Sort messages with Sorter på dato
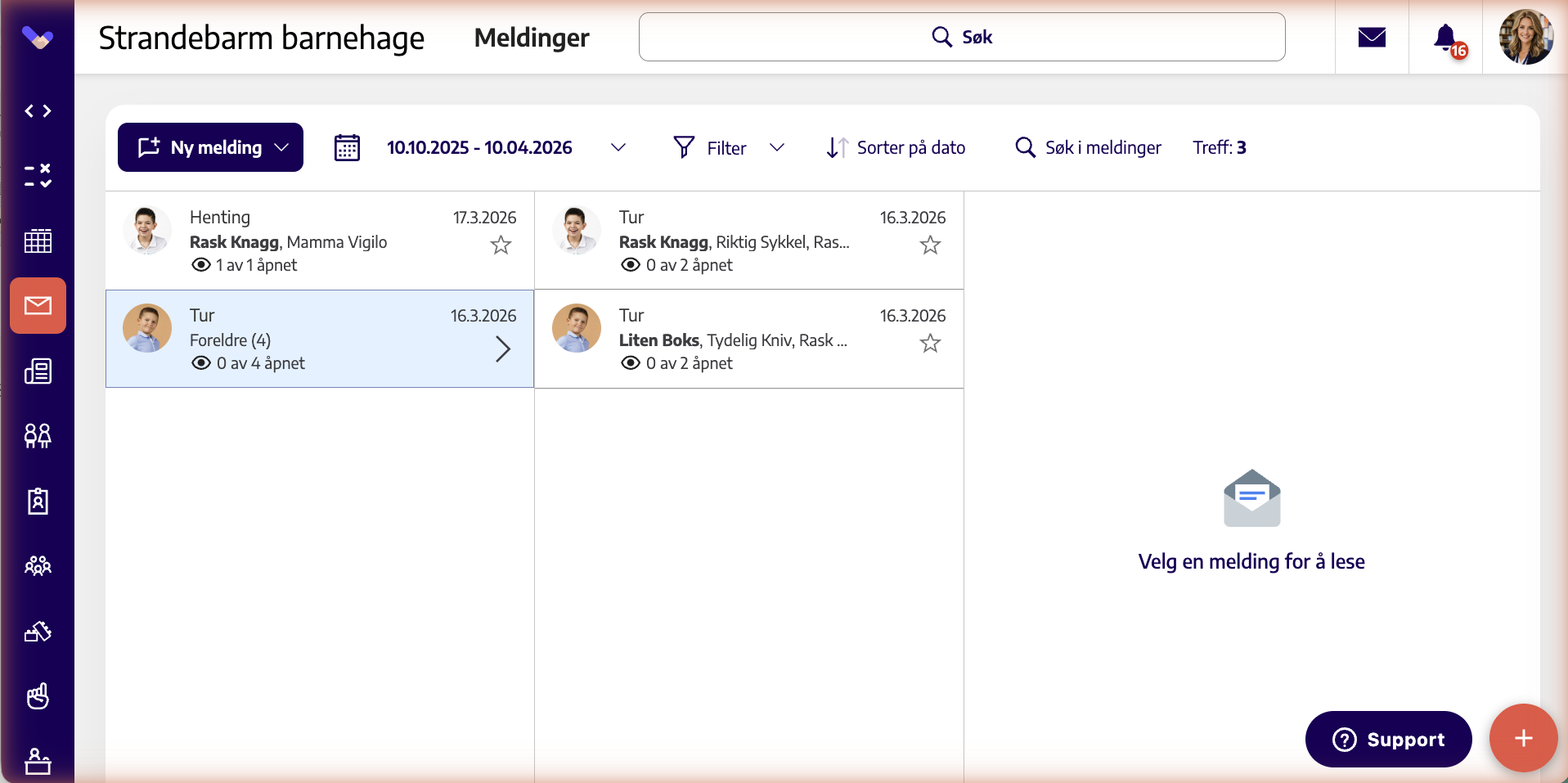 click(x=896, y=147)
